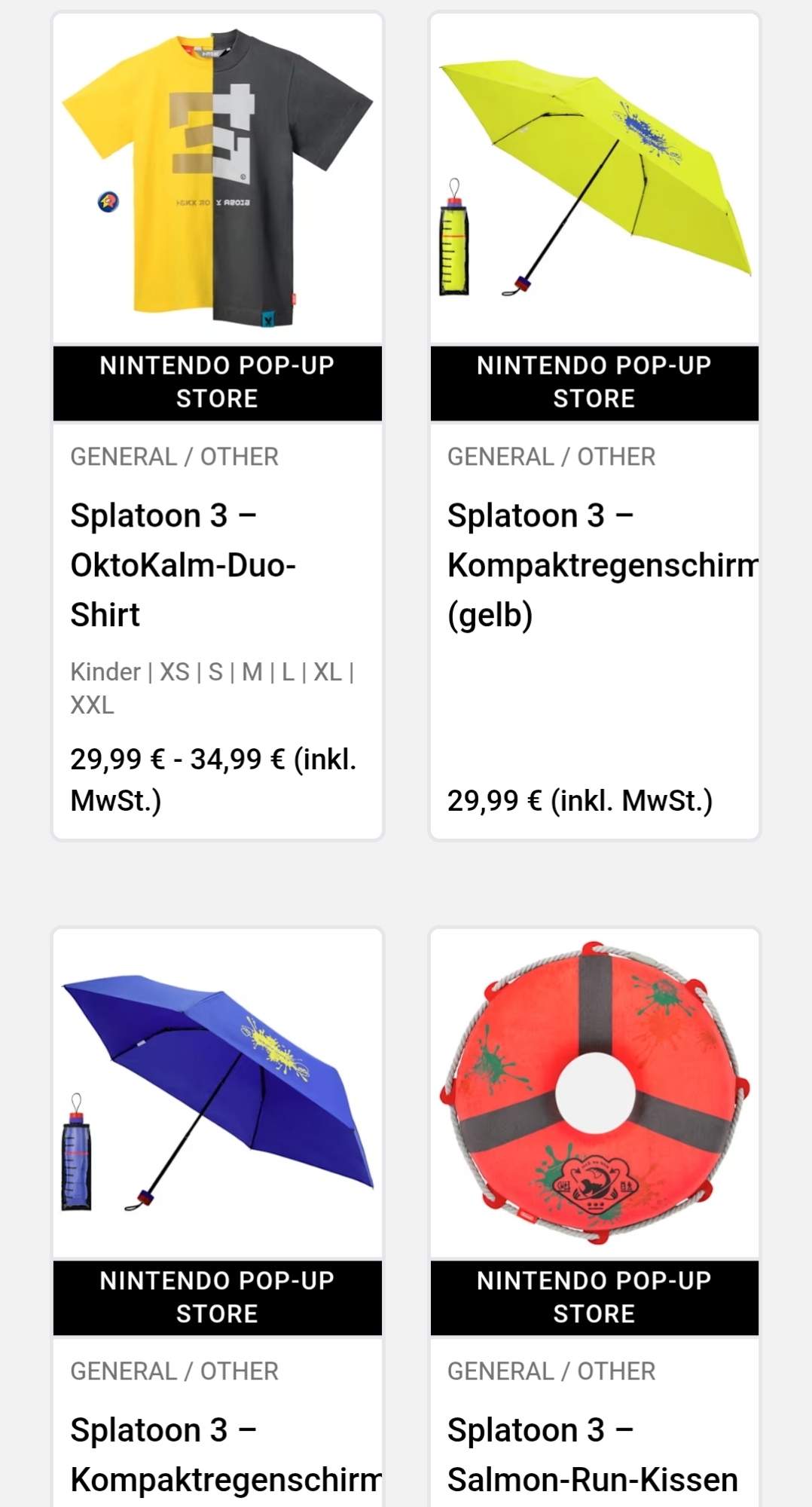The width and height of the screenshot is (812, 1507).
Task: Select General / Other category on Salmon-Run-Kissen card
Action: coord(551,1371)
